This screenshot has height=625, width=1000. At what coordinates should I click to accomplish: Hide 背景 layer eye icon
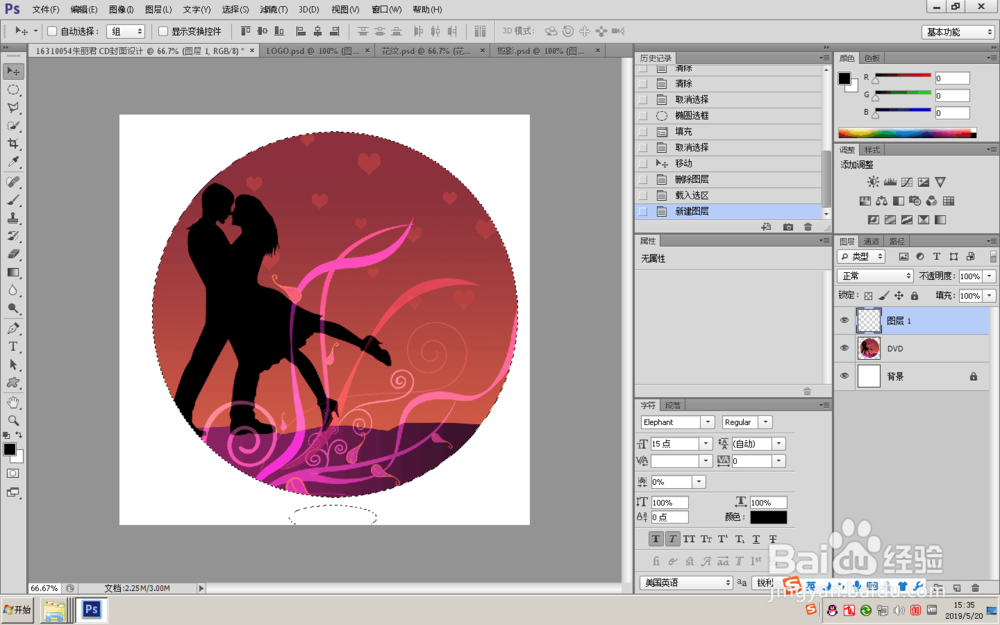844,376
